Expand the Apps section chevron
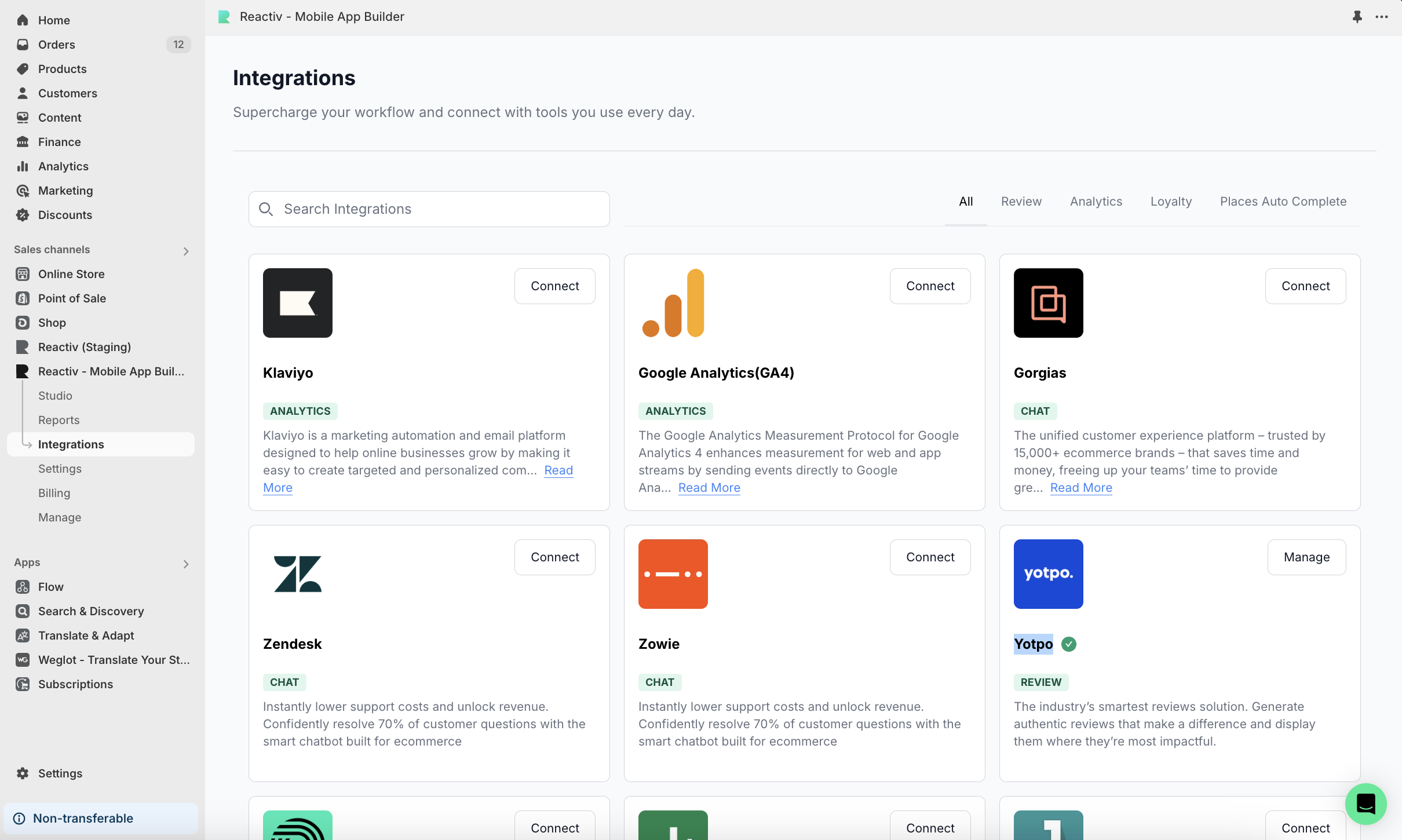 (186, 564)
